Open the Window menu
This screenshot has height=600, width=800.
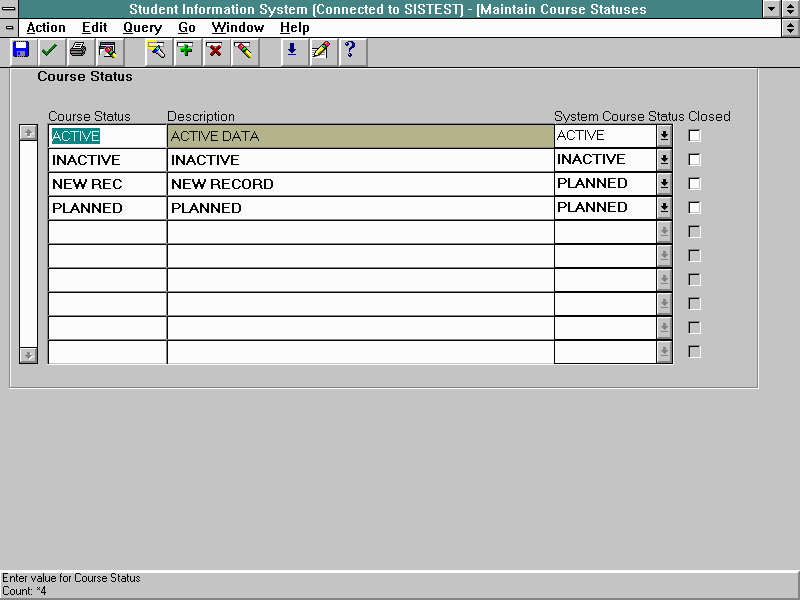(237, 28)
